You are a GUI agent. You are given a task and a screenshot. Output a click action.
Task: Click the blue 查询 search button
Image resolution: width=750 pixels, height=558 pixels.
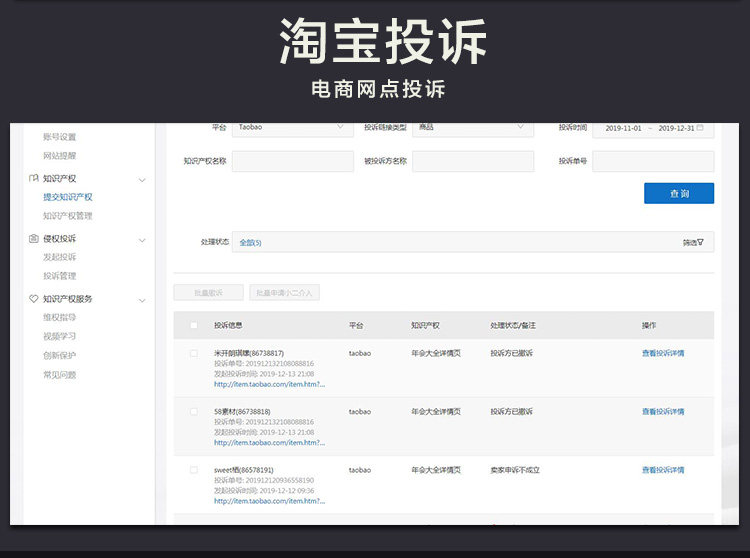click(679, 193)
